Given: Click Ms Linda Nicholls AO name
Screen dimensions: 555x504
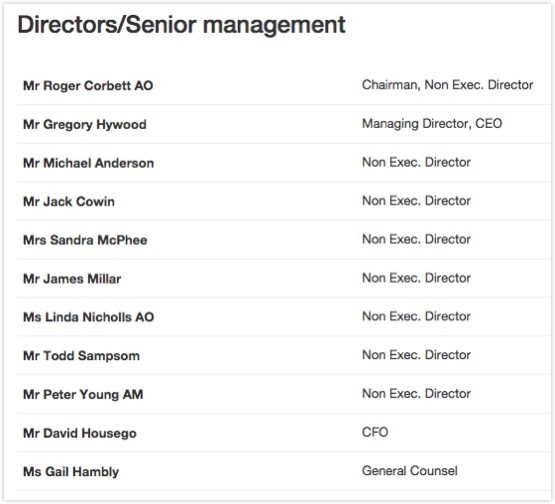Looking at the screenshot, I should 88,317.
